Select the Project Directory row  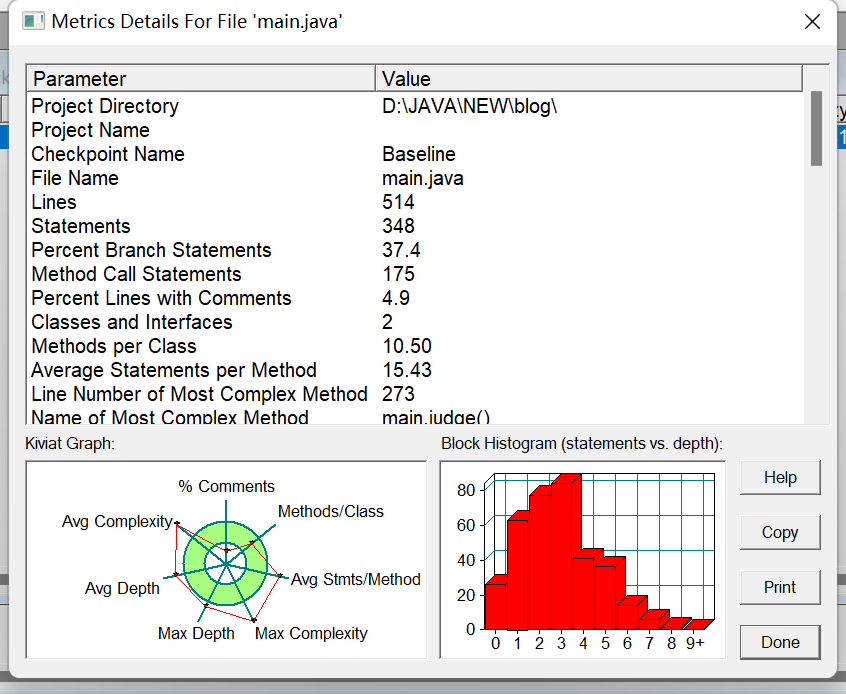[414, 106]
